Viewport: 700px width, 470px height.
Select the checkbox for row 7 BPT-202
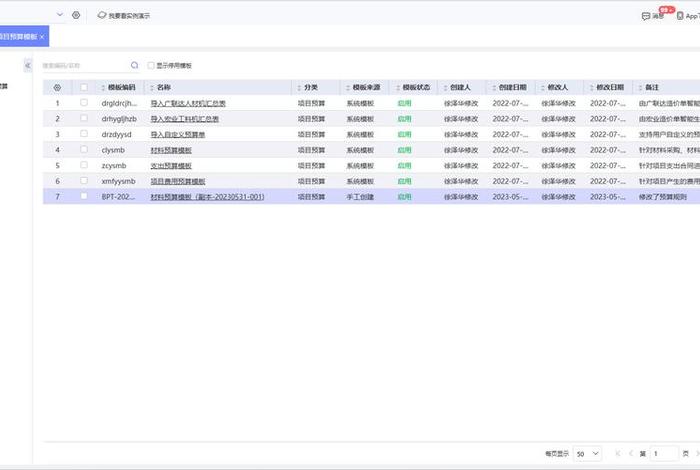click(84, 197)
